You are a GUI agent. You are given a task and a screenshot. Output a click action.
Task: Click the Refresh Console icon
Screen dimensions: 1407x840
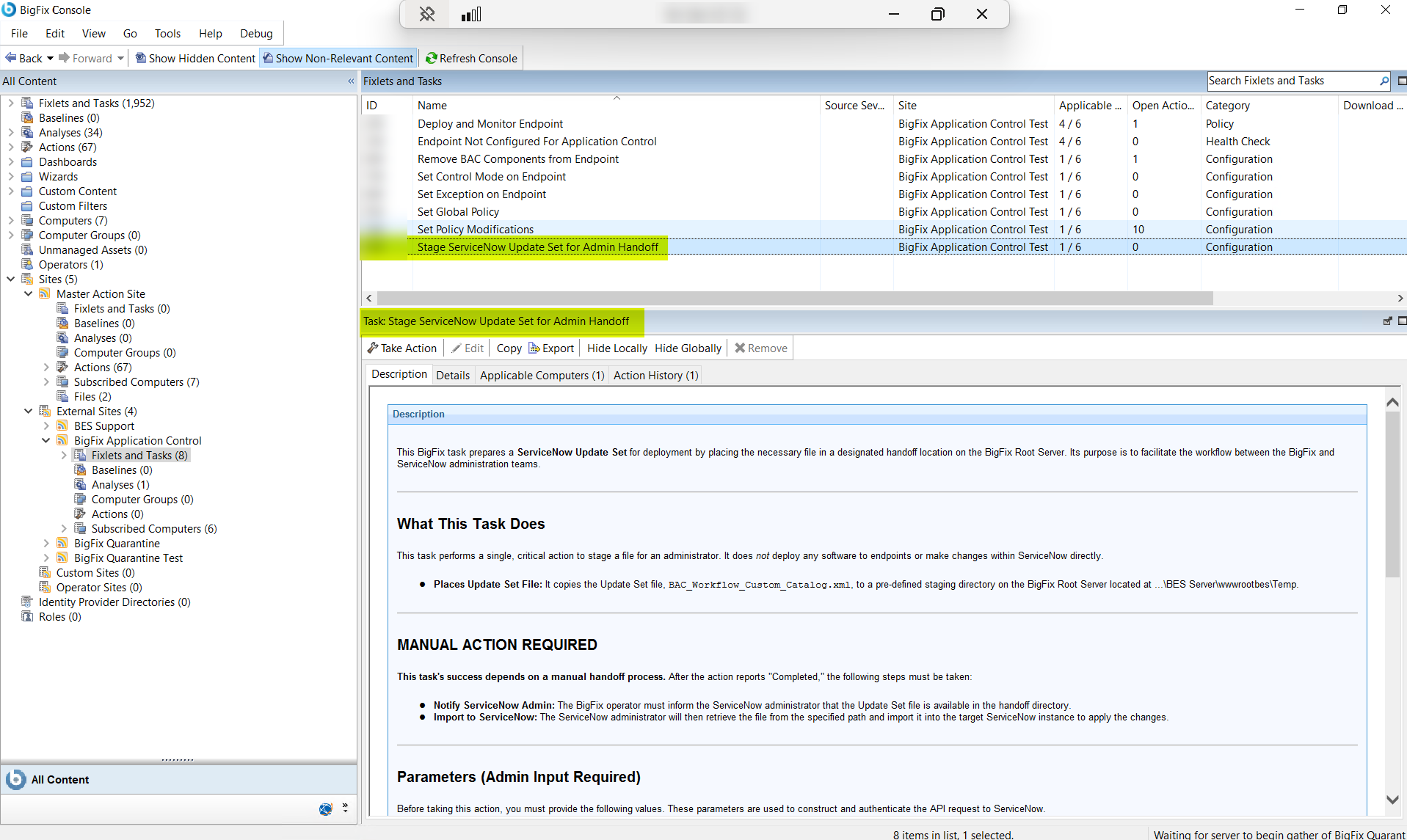point(432,58)
